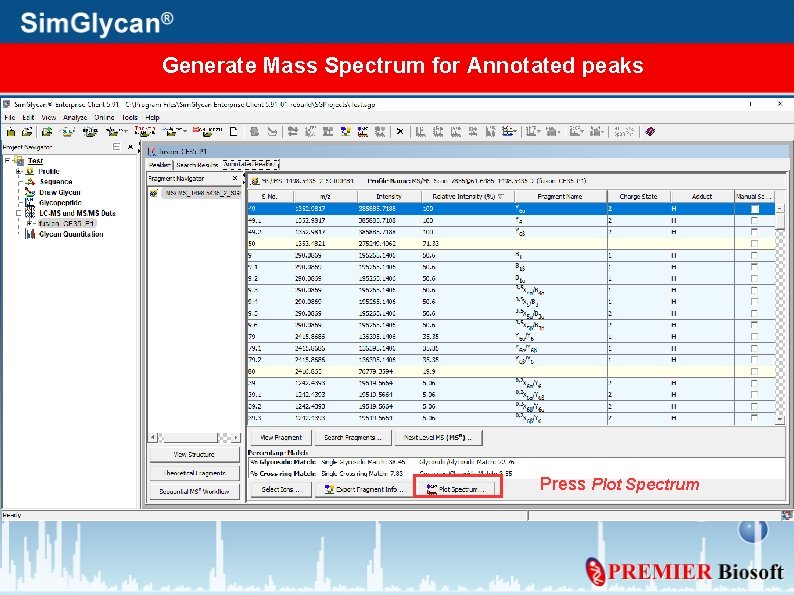Open the Analyze menu
Viewport: 794px width, 595px height.
tap(75, 117)
